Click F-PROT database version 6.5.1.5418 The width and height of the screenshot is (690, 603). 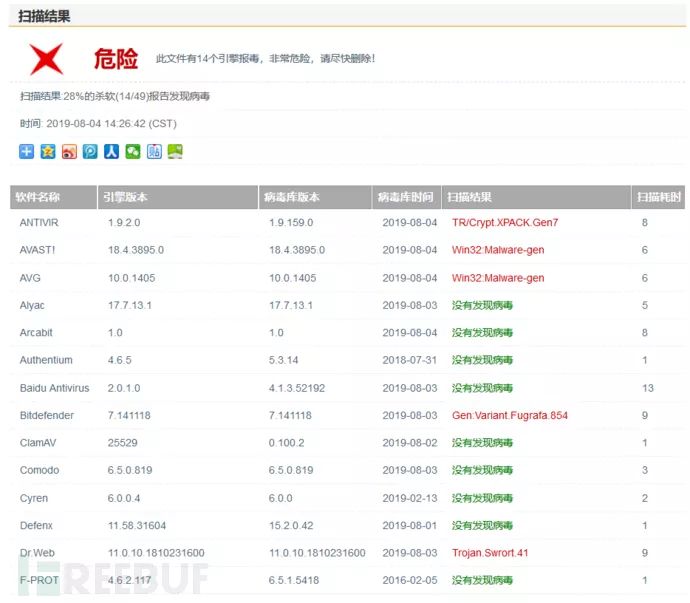[x=294, y=580]
